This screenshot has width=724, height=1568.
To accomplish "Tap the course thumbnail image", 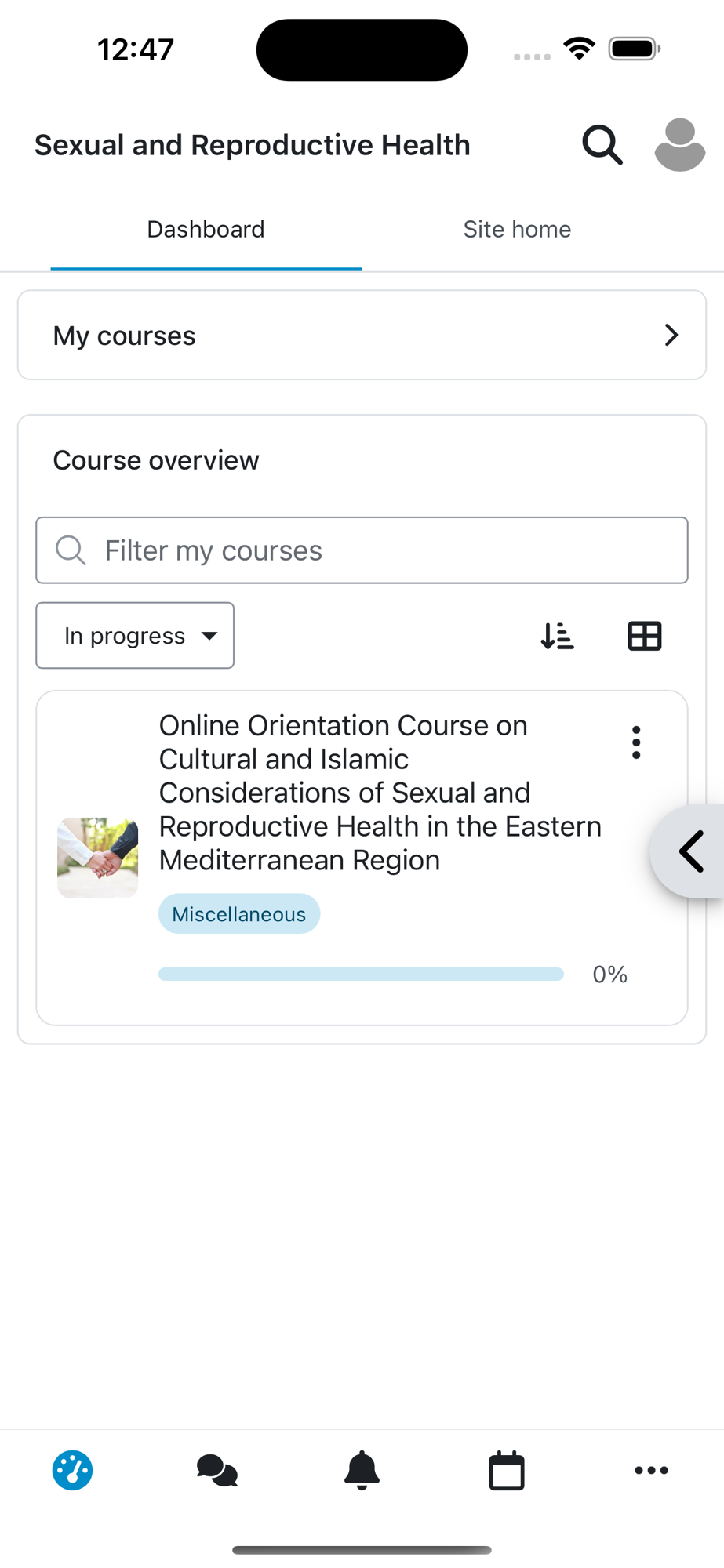I will coord(98,858).
